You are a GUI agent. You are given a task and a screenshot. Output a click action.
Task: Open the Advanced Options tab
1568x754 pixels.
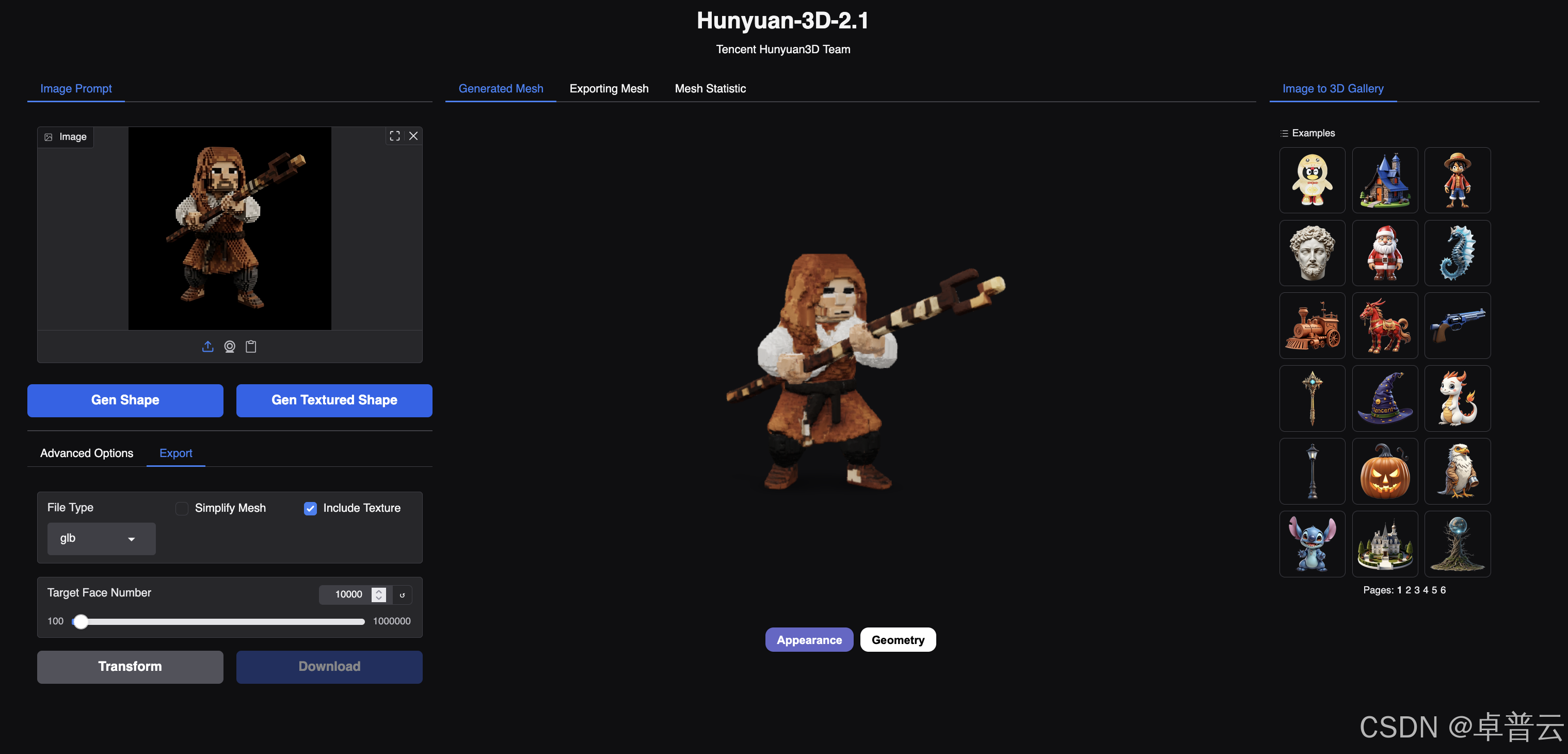[86, 453]
